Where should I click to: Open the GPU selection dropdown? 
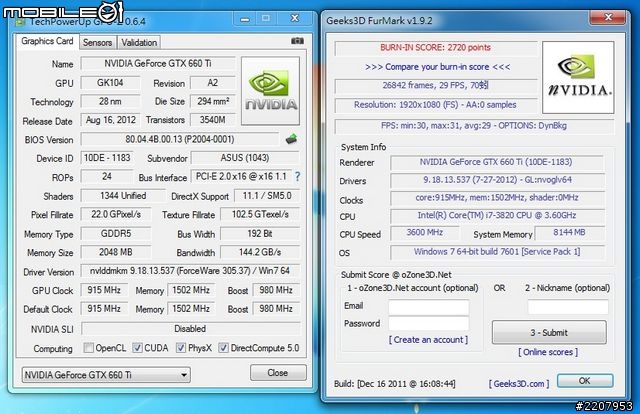click(106, 375)
